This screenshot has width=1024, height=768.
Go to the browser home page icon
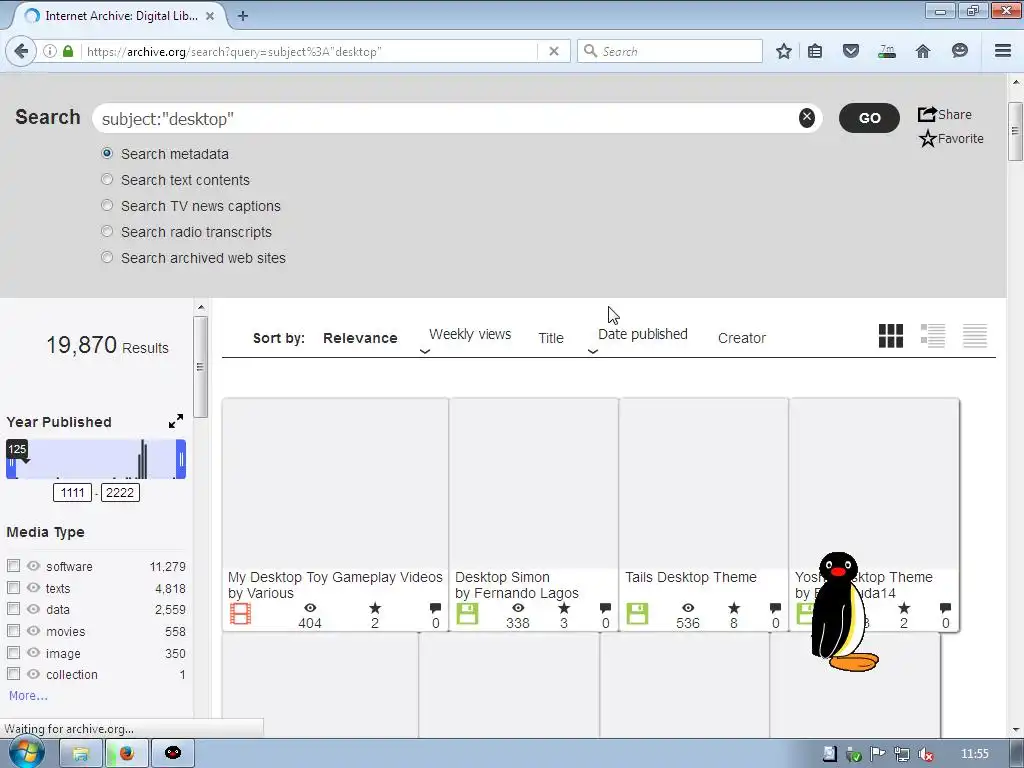pos(923,51)
